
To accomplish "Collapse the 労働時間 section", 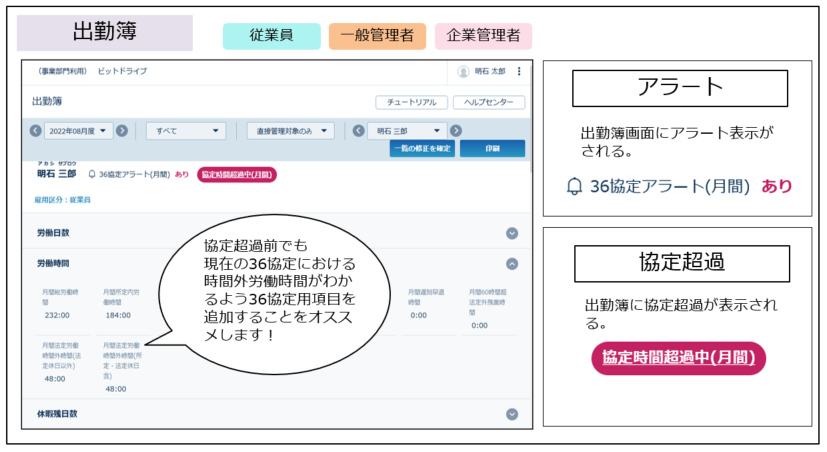I will point(512,264).
